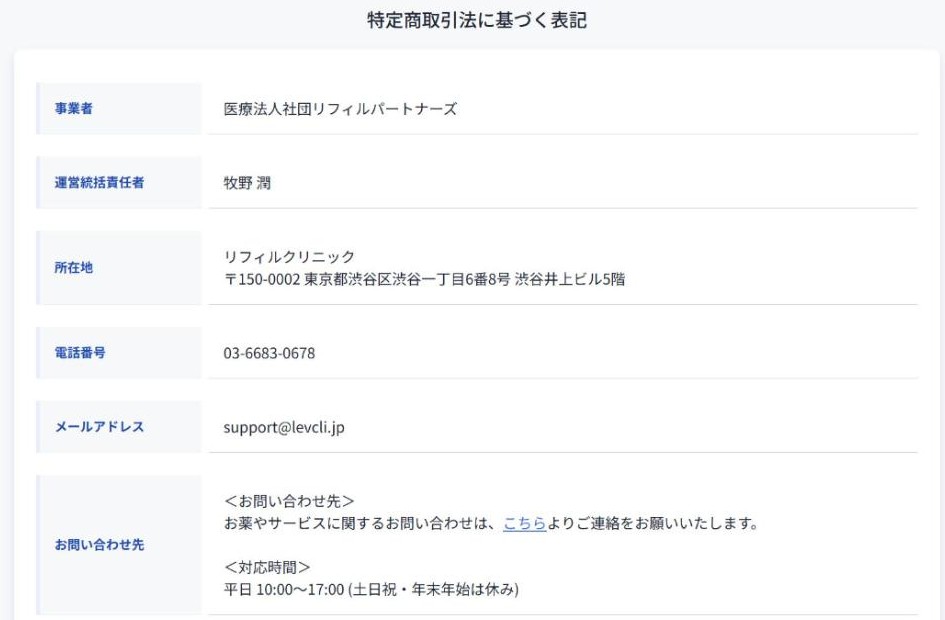The height and width of the screenshot is (620, 945).
Task: Open the こちら contact link
Action: point(524,523)
